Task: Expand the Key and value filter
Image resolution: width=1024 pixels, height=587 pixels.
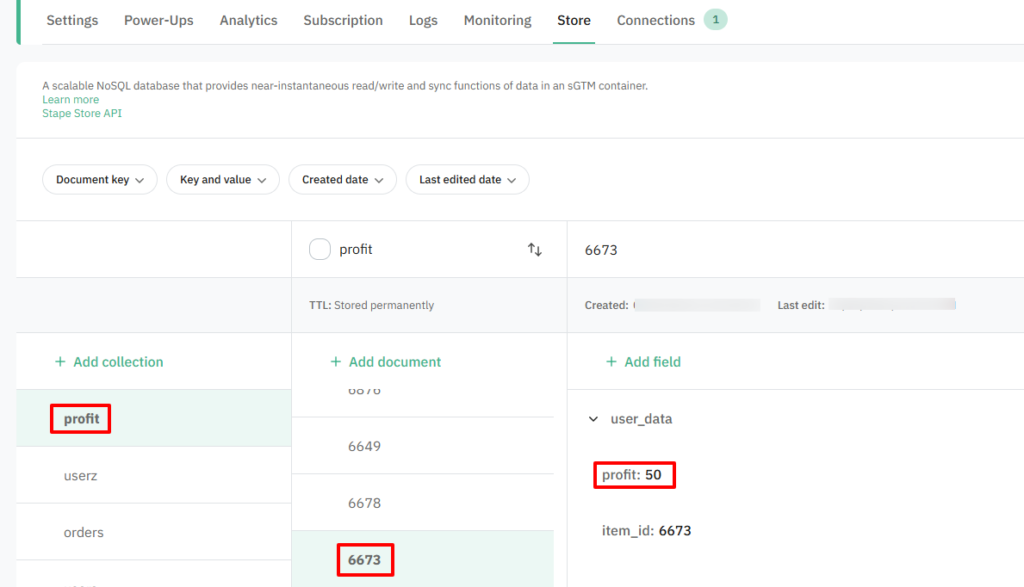Action: click(223, 180)
